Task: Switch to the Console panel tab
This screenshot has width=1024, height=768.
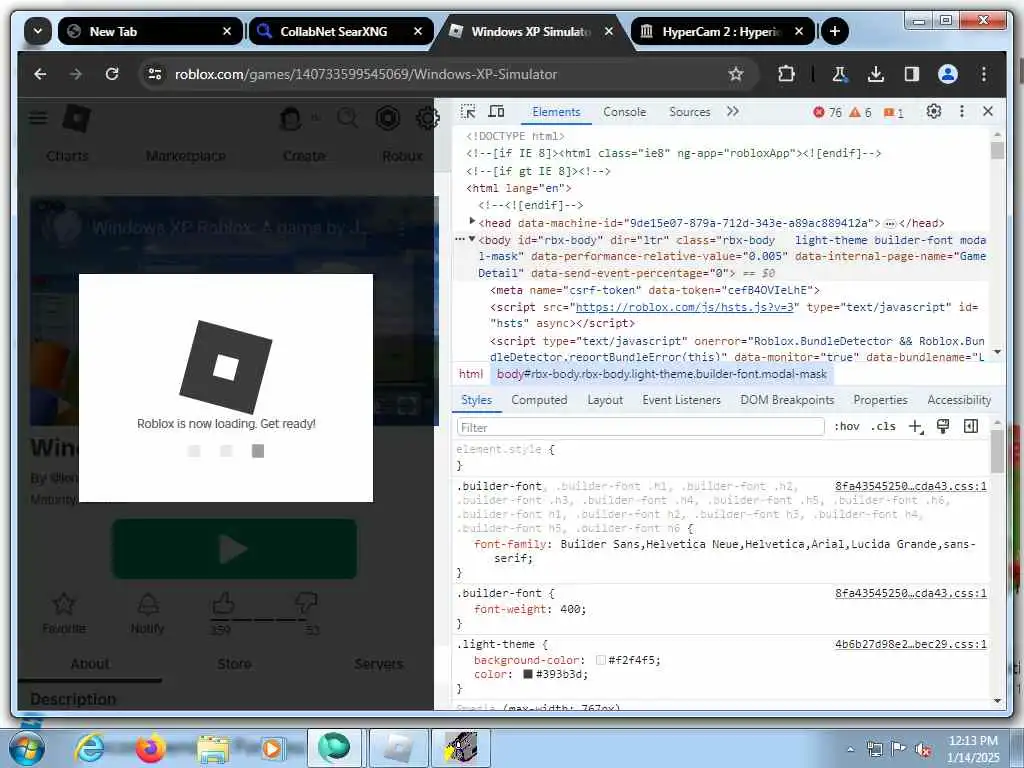Action: pos(624,112)
